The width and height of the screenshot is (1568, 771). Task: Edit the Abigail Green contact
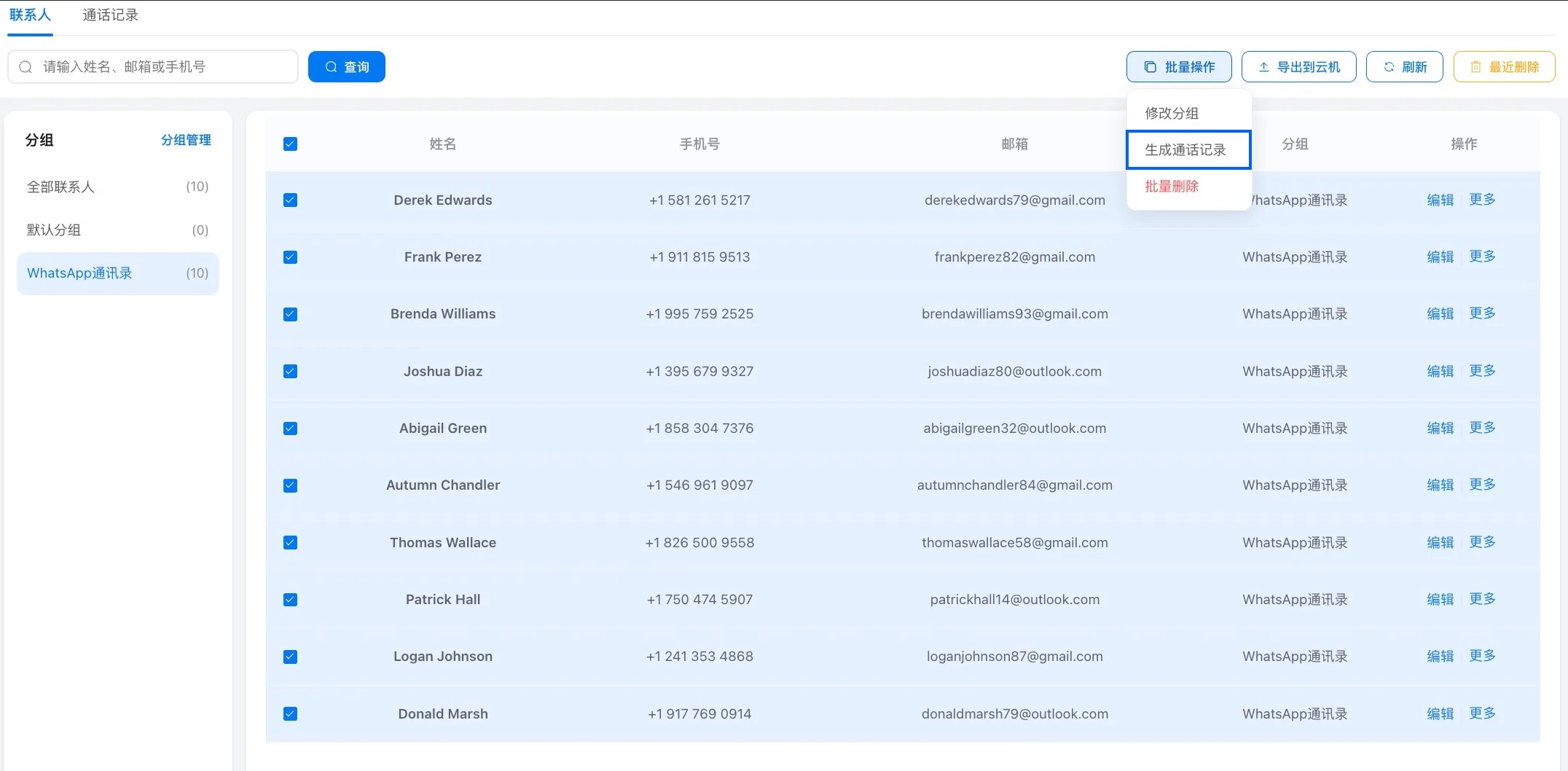click(x=1440, y=428)
